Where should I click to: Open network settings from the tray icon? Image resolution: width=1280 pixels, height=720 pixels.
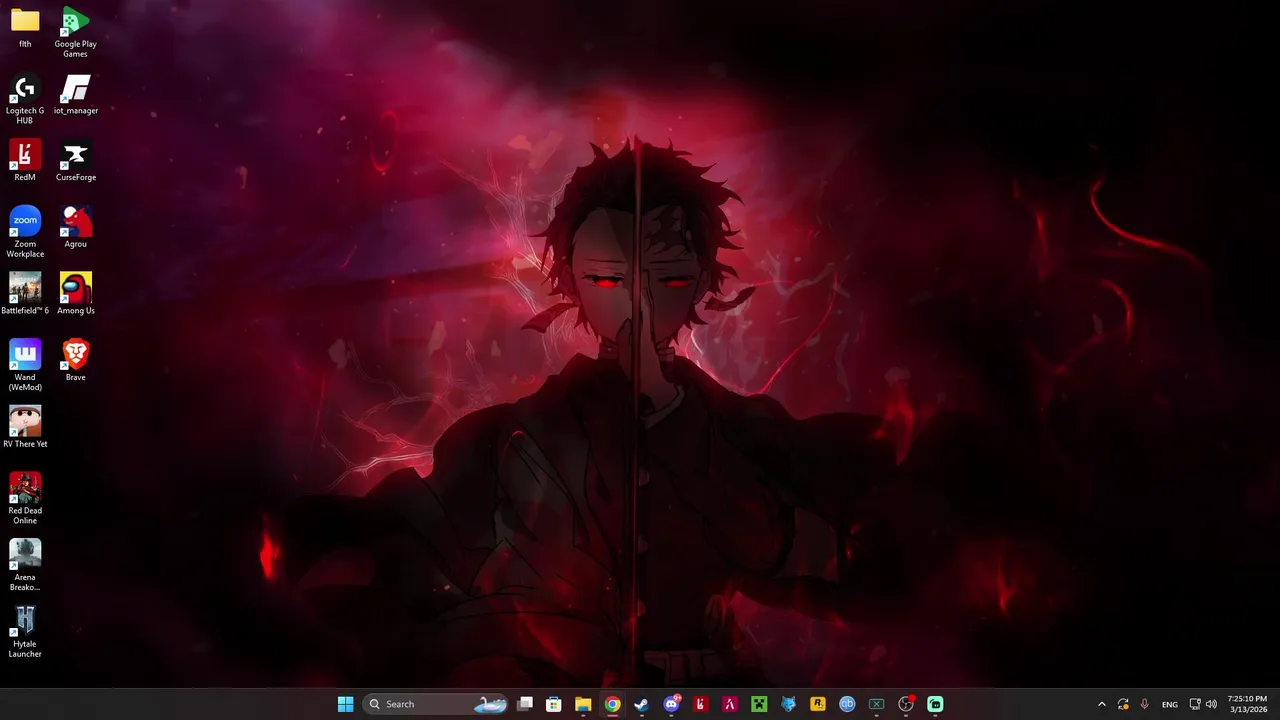pyautogui.click(x=1195, y=704)
